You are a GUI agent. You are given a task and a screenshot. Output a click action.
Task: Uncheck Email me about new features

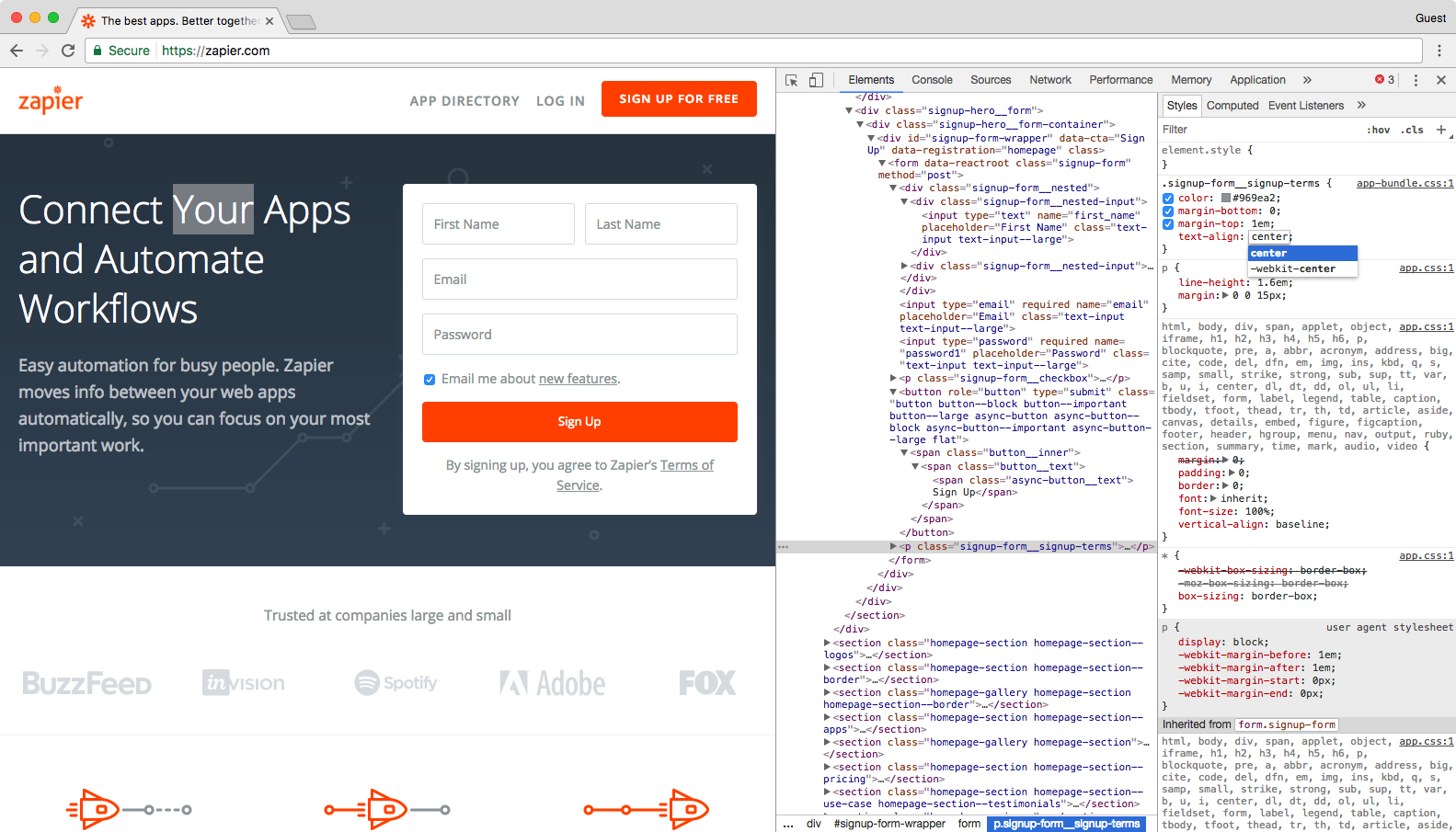(x=429, y=380)
